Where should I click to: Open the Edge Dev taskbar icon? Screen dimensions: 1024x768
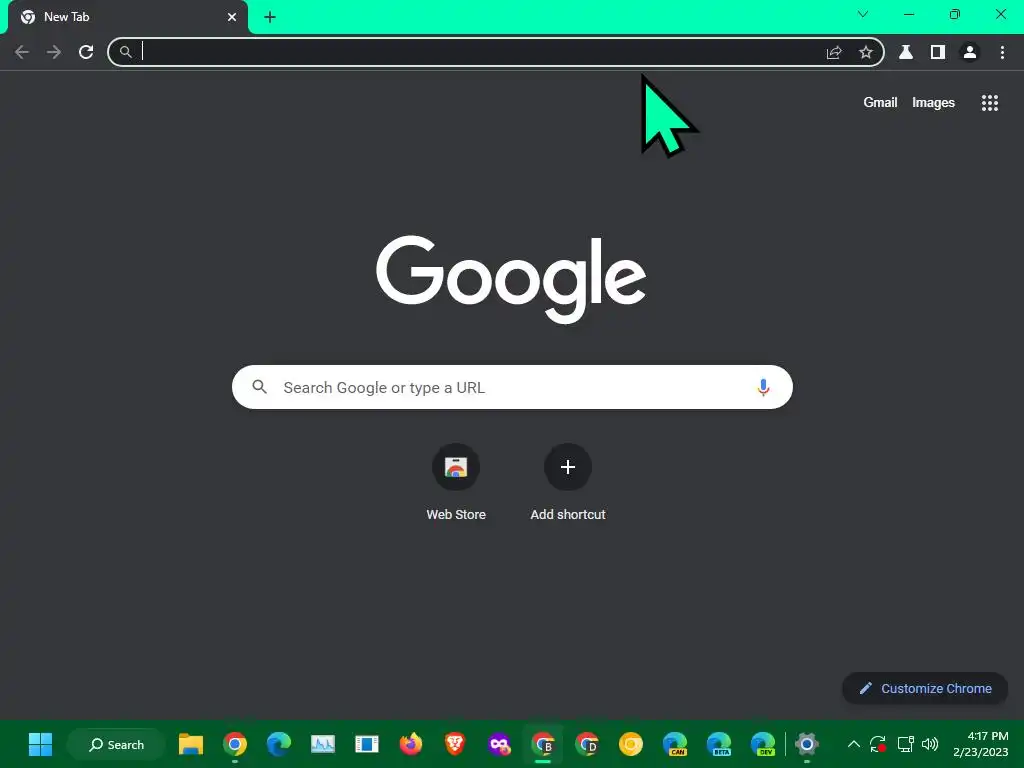[x=763, y=744]
